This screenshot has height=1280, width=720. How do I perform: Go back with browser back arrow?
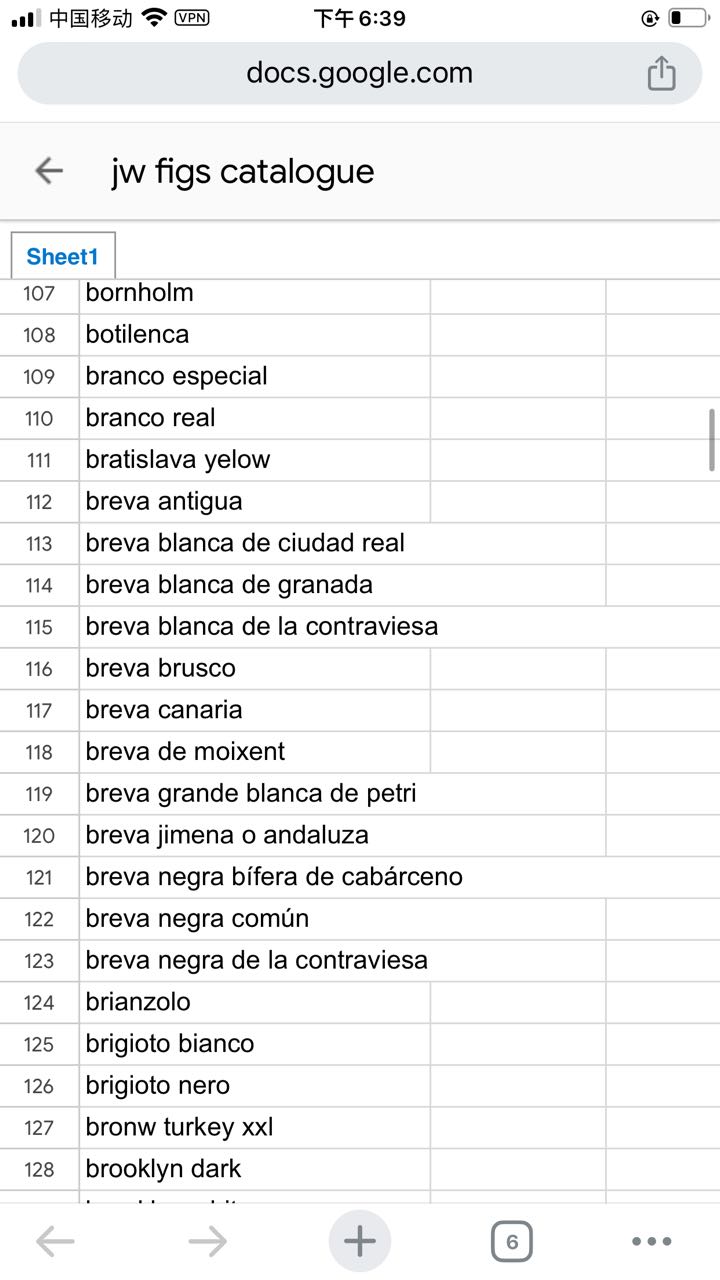coord(55,1242)
